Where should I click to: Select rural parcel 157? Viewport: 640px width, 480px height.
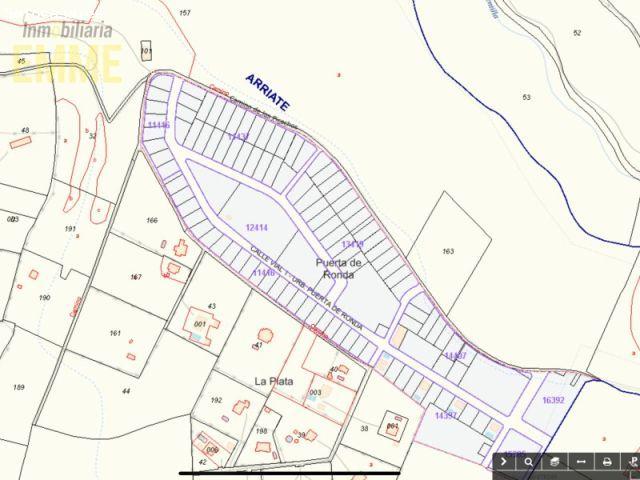pos(185,13)
